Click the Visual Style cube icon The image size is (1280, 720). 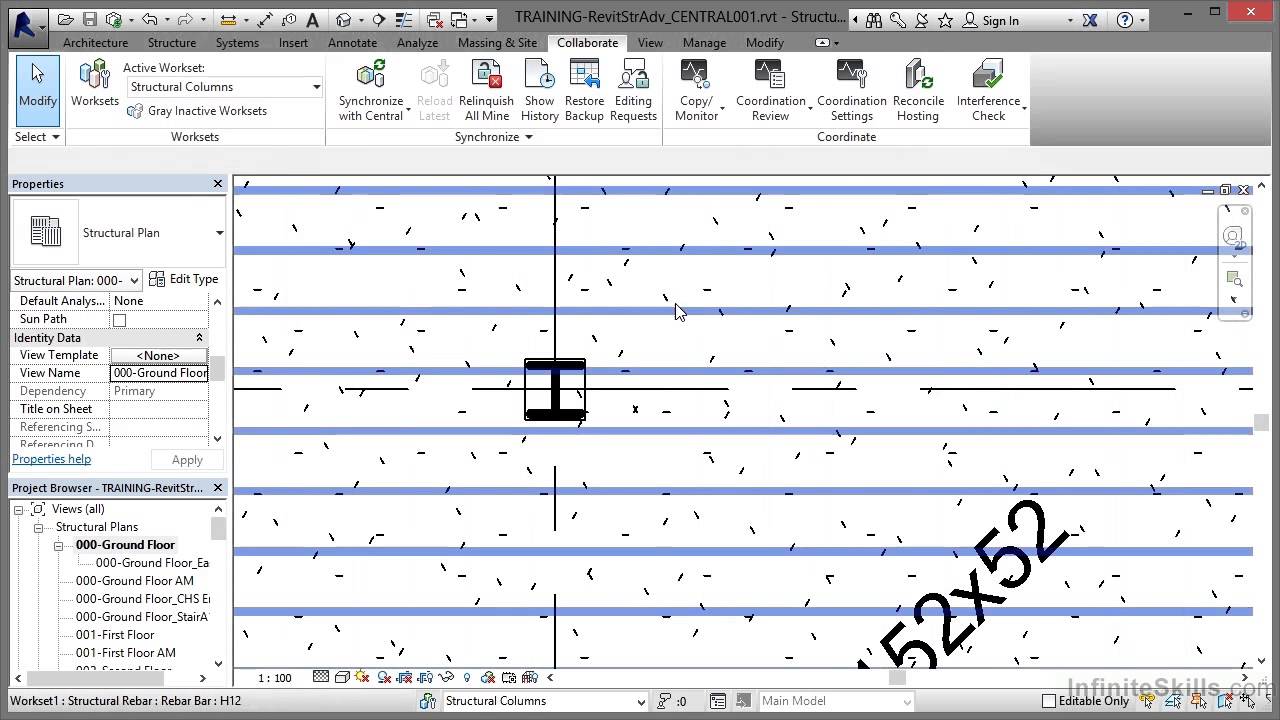342,677
